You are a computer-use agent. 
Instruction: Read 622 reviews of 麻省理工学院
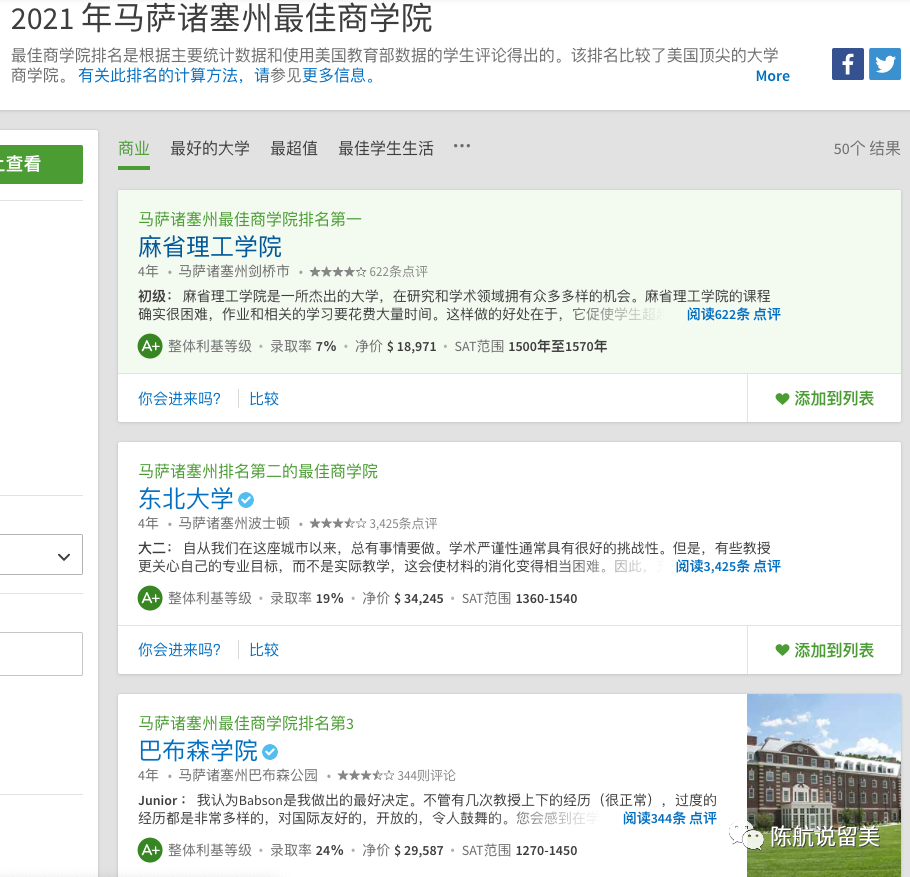coord(734,315)
